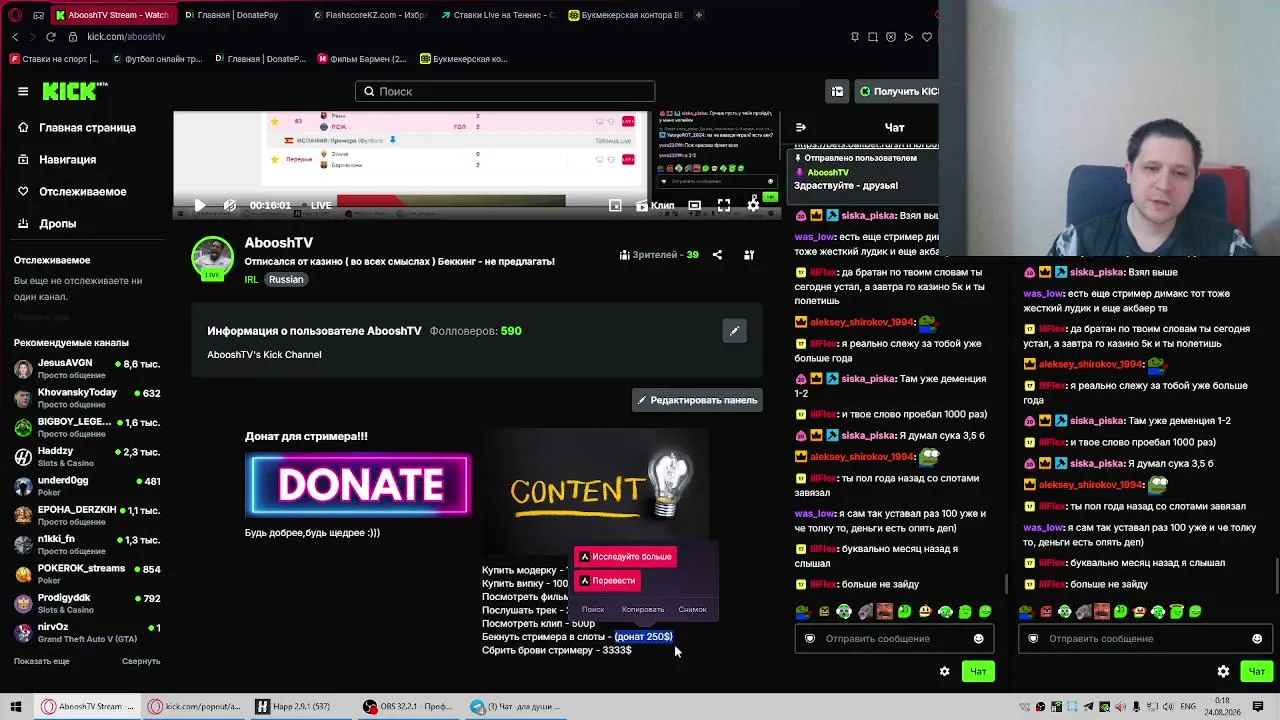The height and width of the screenshot is (720, 1280).
Task: Open the icon left of Получить KICK
Action: click(837, 91)
